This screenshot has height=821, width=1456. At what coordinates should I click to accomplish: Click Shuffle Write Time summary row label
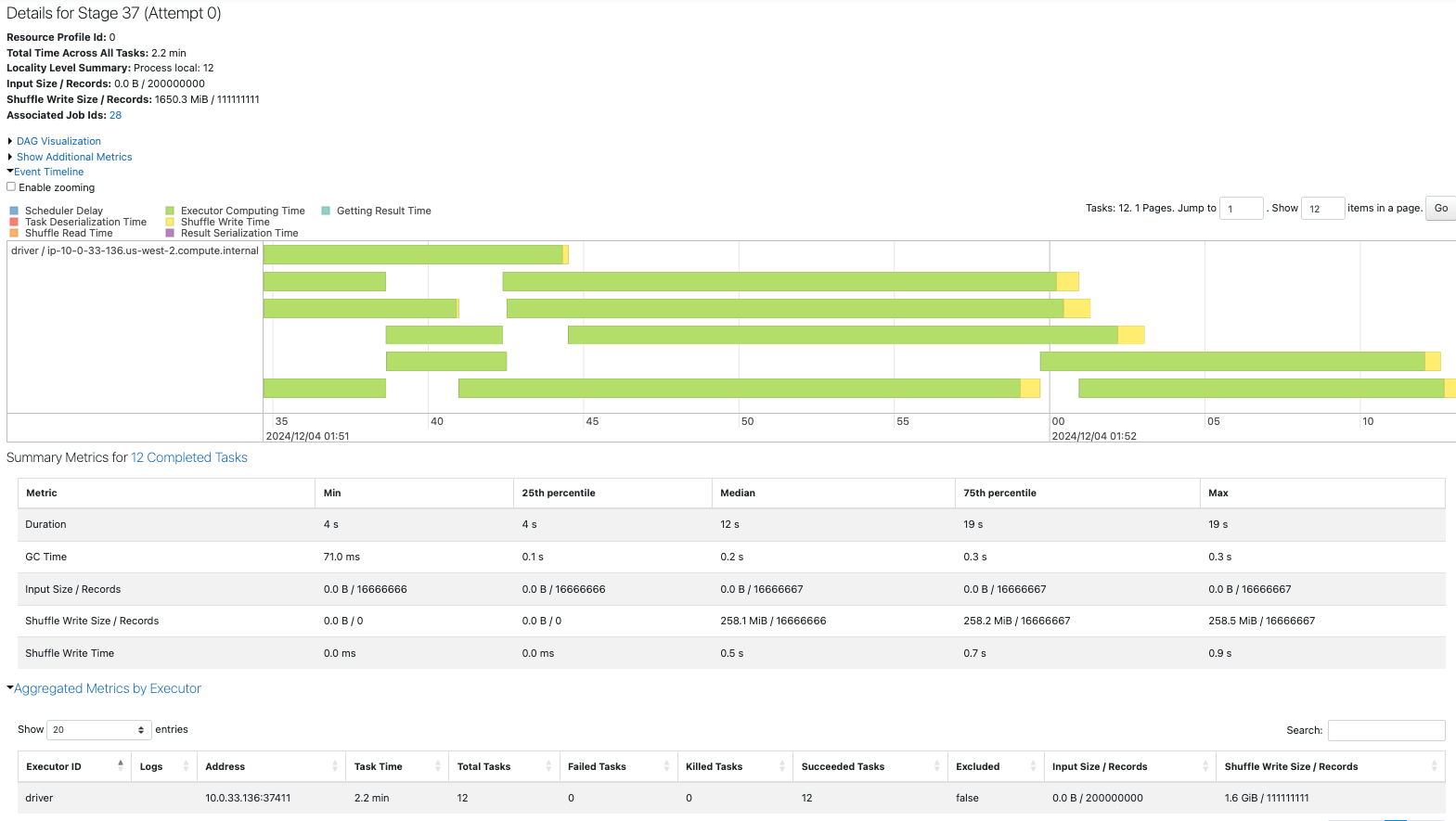point(70,653)
